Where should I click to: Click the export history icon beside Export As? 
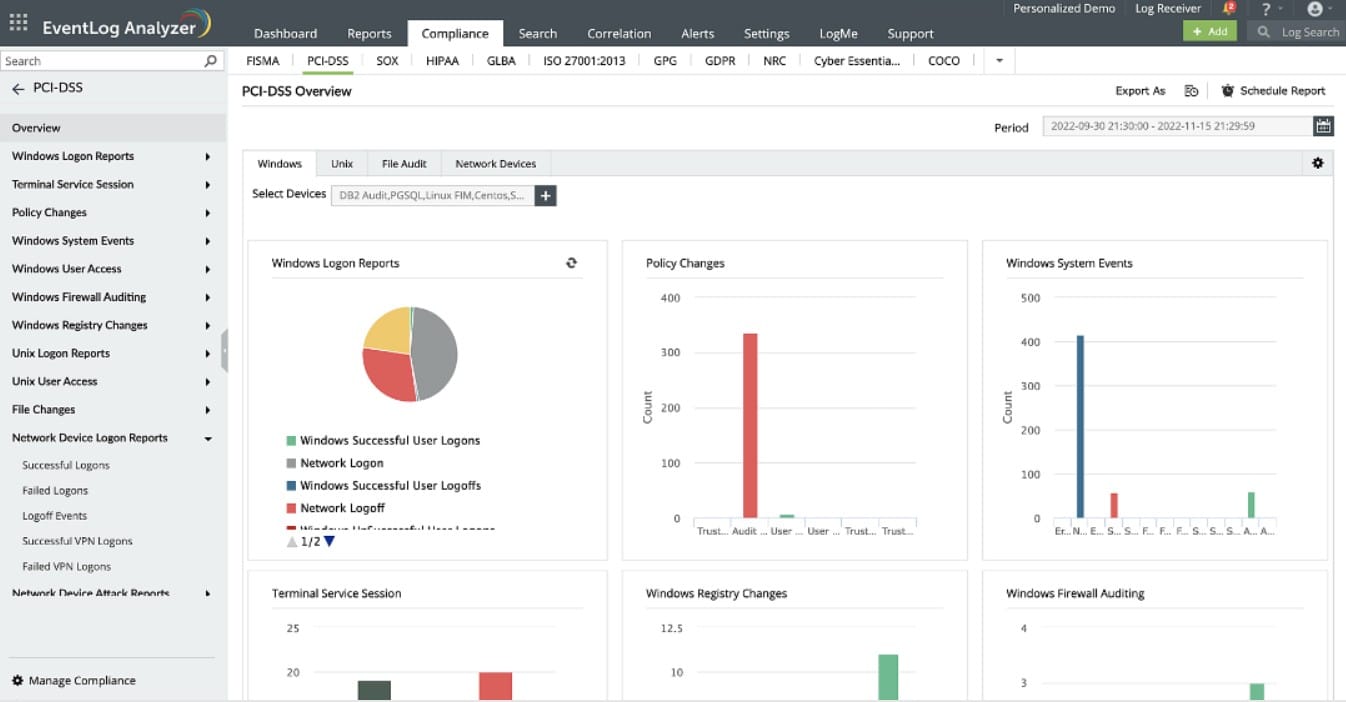[x=1191, y=91]
